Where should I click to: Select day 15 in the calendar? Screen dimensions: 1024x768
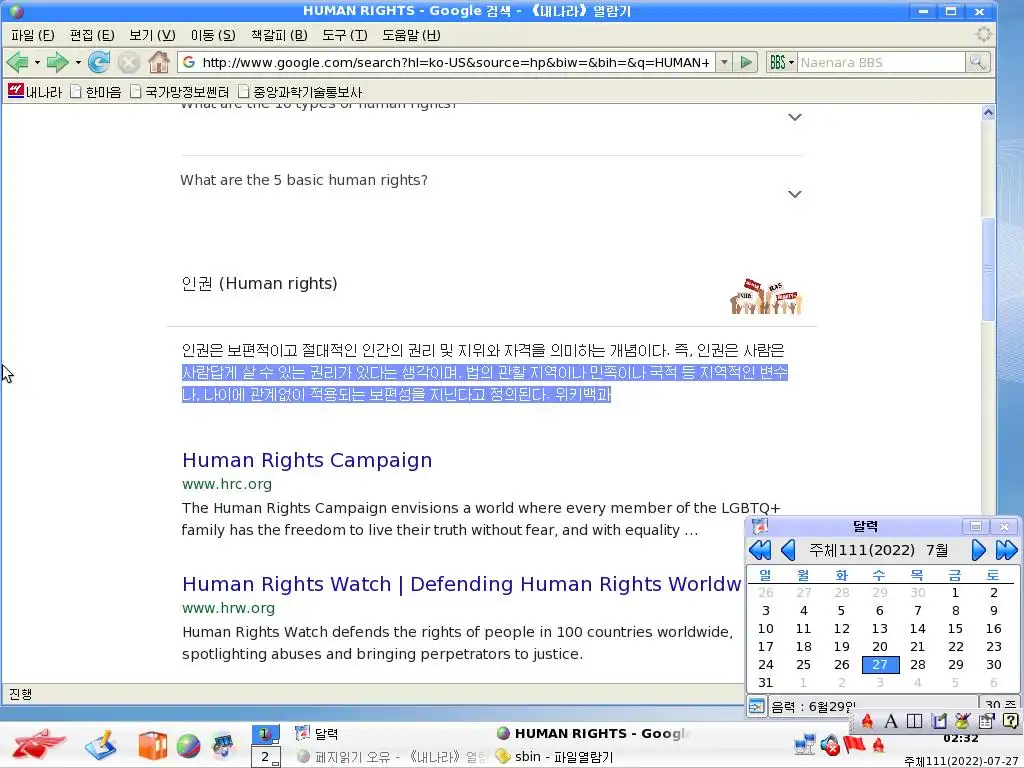[x=955, y=628]
